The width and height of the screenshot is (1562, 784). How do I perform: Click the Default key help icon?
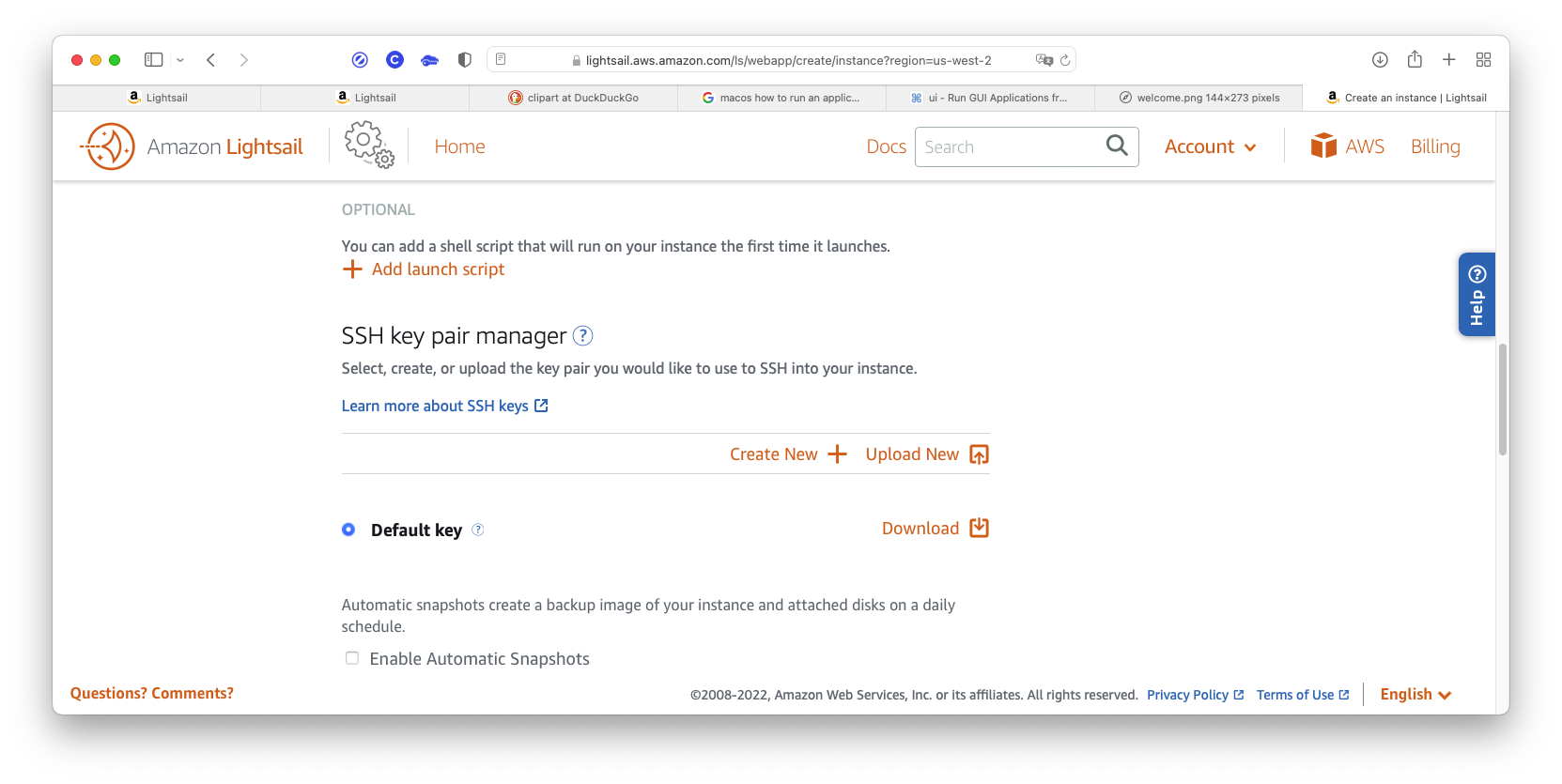tap(478, 530)
